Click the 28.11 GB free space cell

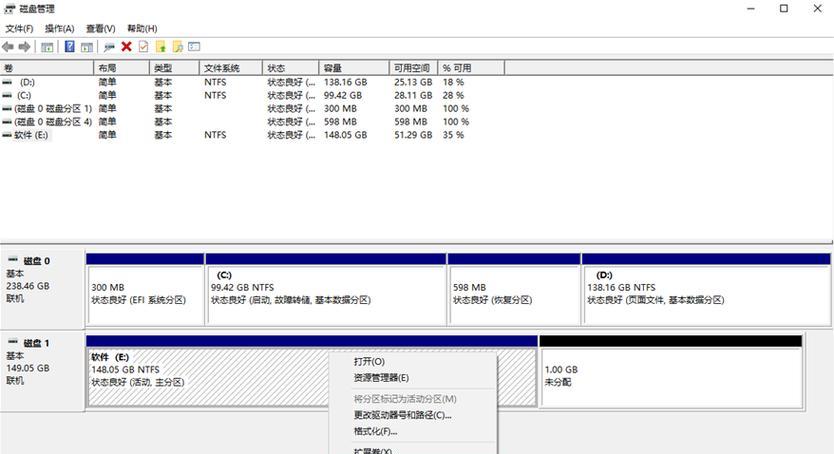tap(413, 96)
